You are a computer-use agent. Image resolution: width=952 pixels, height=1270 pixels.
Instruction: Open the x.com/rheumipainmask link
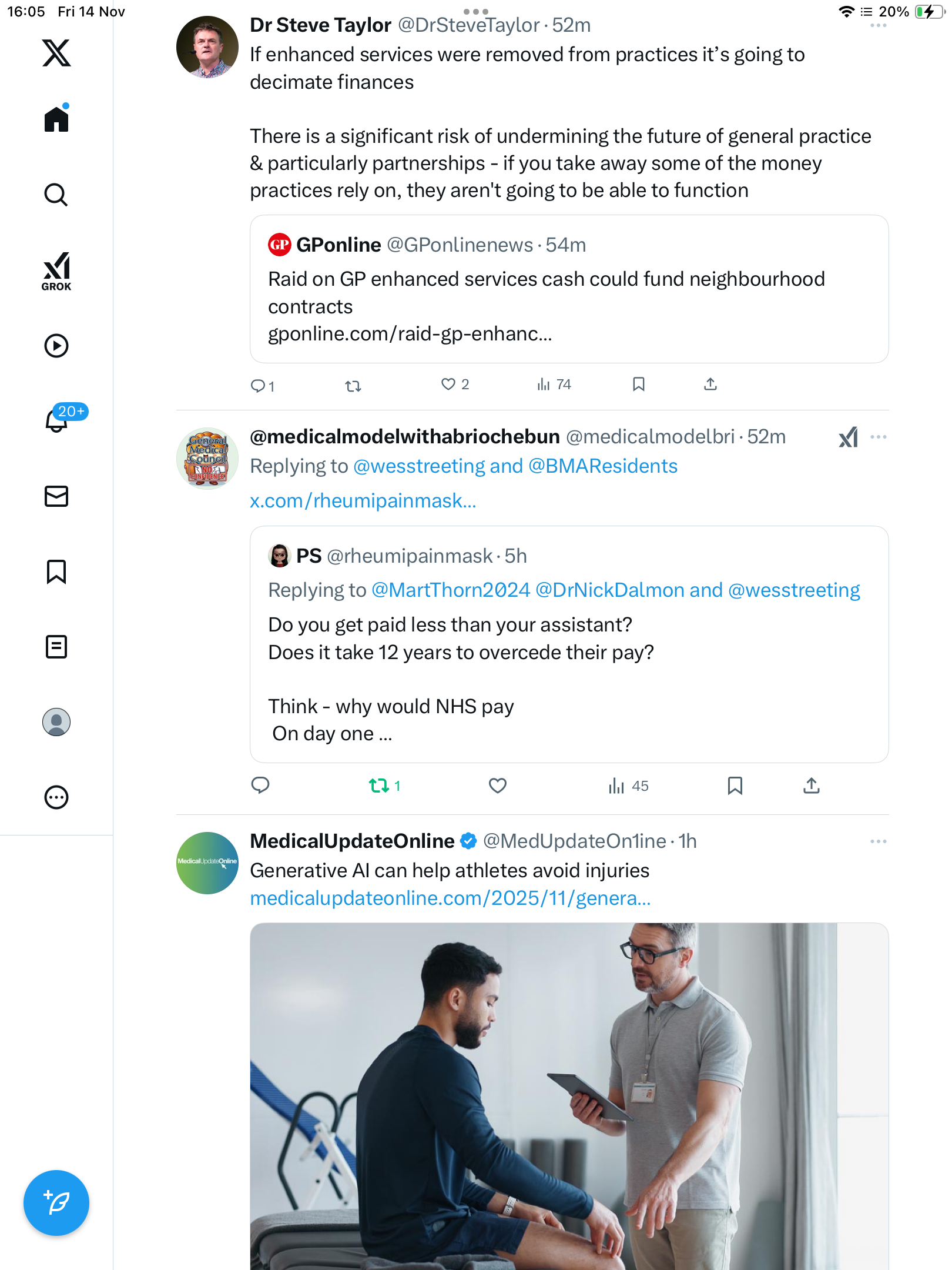(363, 501)
